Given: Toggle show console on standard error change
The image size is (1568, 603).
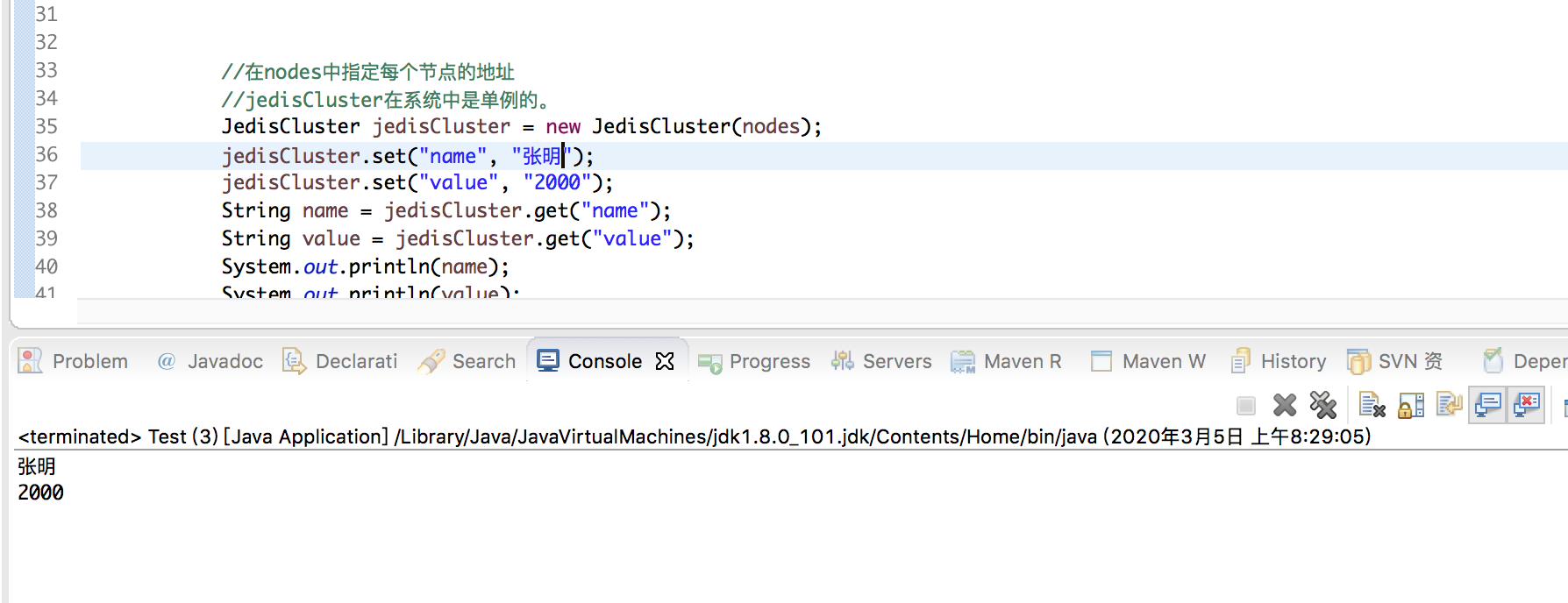Looking at the screenshot, I should 1527,405.
